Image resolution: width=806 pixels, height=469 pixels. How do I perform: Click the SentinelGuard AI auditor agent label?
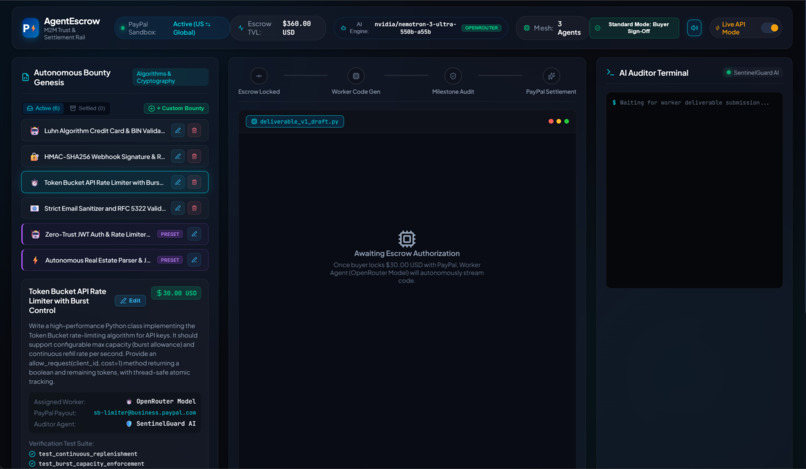point(161,424)
